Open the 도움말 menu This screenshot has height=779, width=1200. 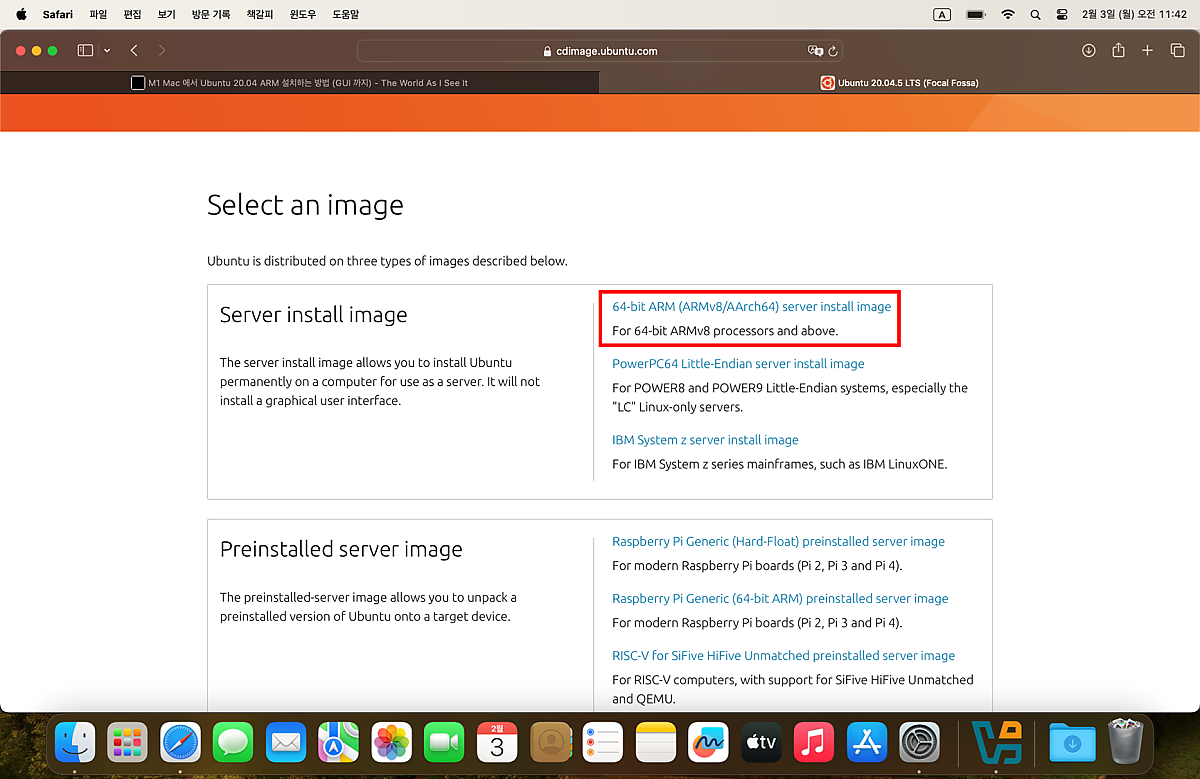346,15
